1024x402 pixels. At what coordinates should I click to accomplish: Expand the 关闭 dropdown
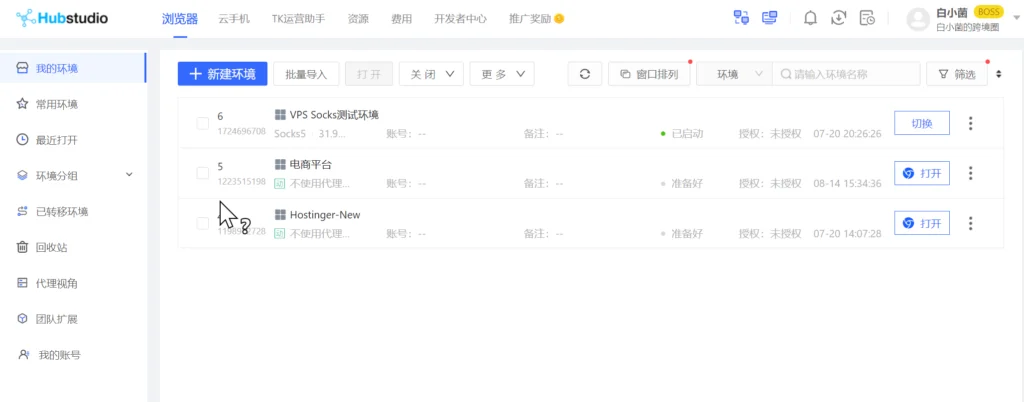click(431, 74)
